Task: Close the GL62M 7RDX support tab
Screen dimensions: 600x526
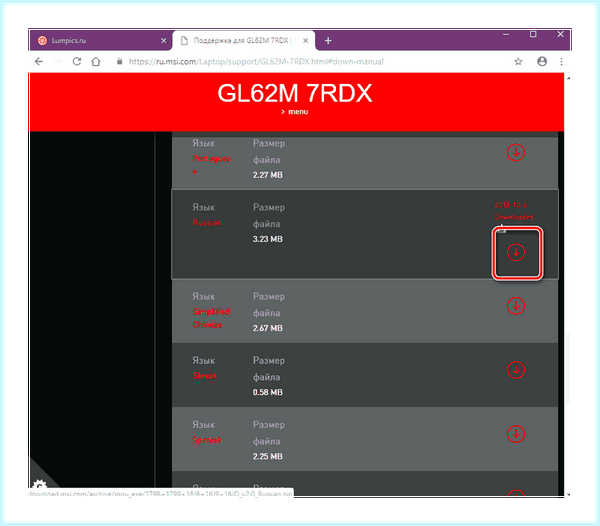Action: pyautogui.click(x=305, y=41)
